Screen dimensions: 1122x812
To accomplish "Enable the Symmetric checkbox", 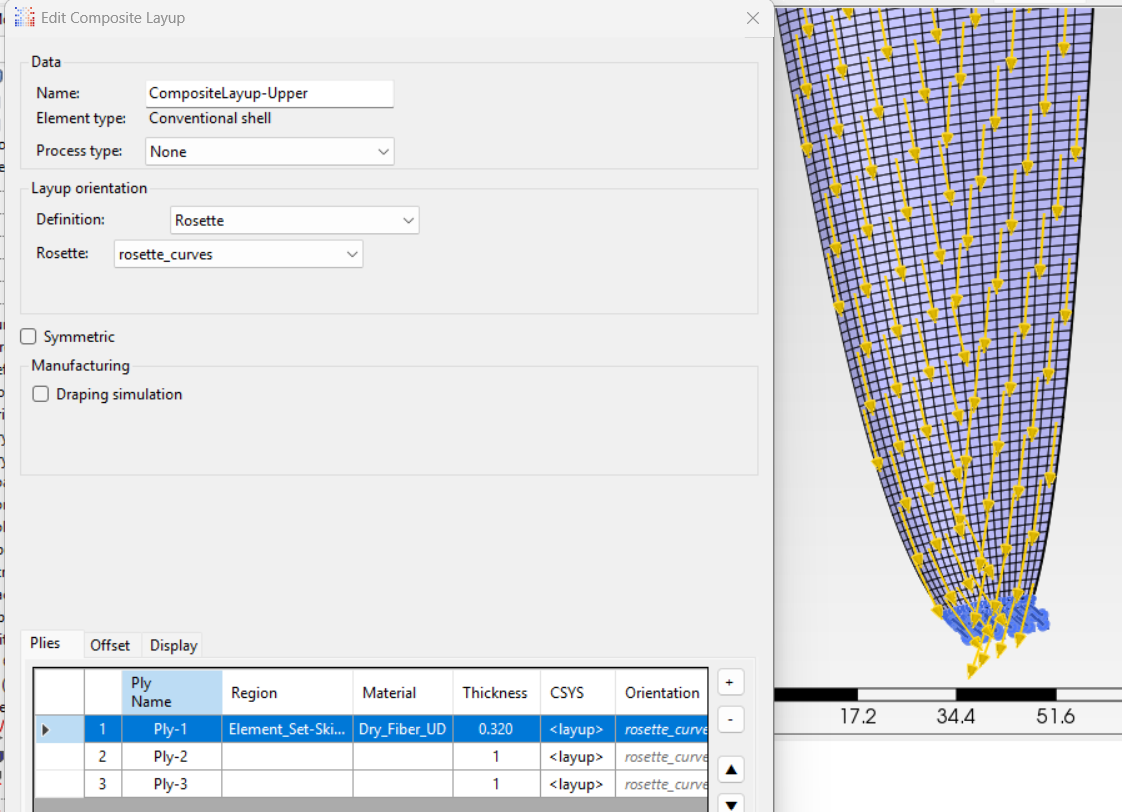I will point(28,336).
